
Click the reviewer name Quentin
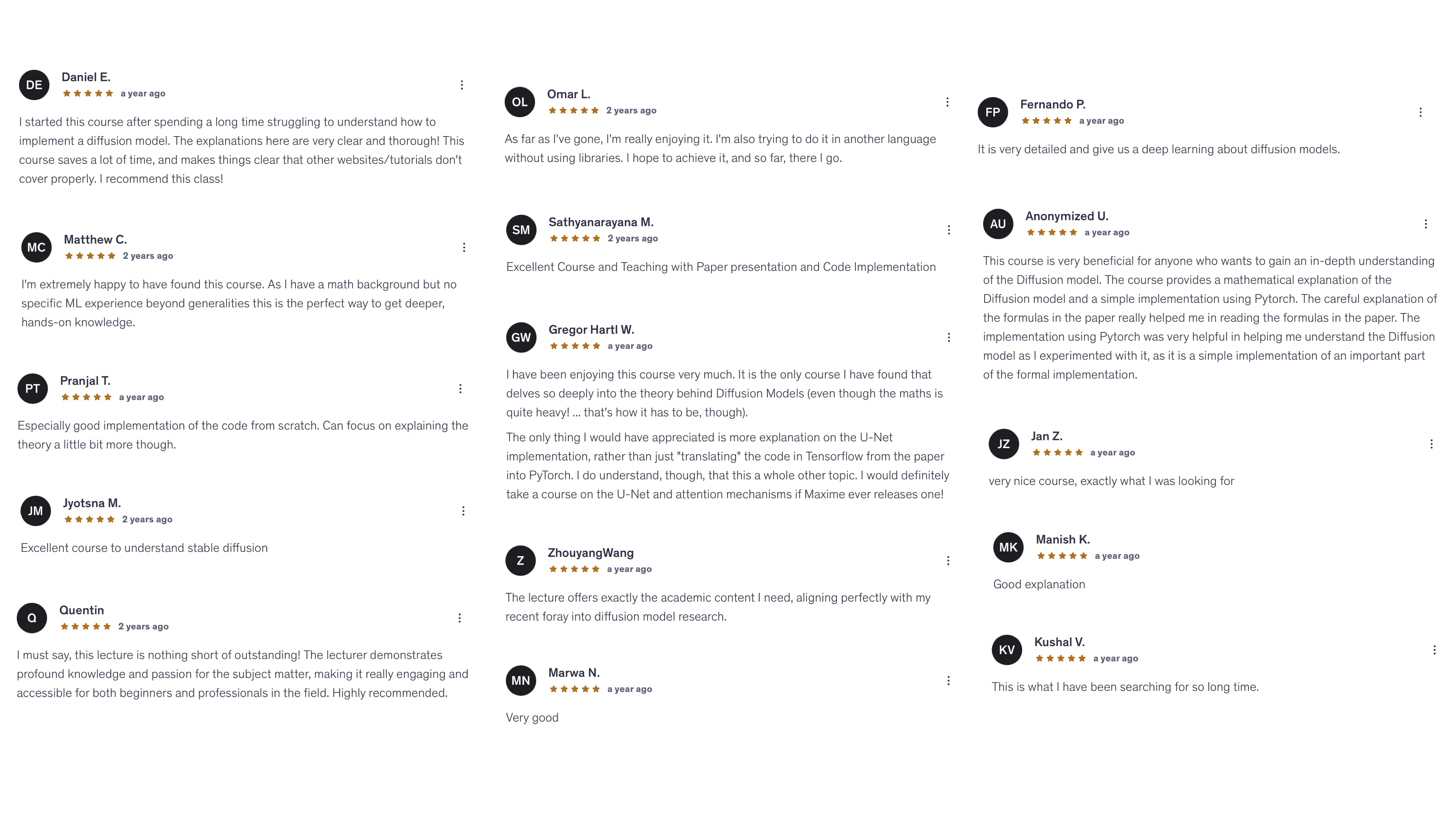(x=82, y=610)
